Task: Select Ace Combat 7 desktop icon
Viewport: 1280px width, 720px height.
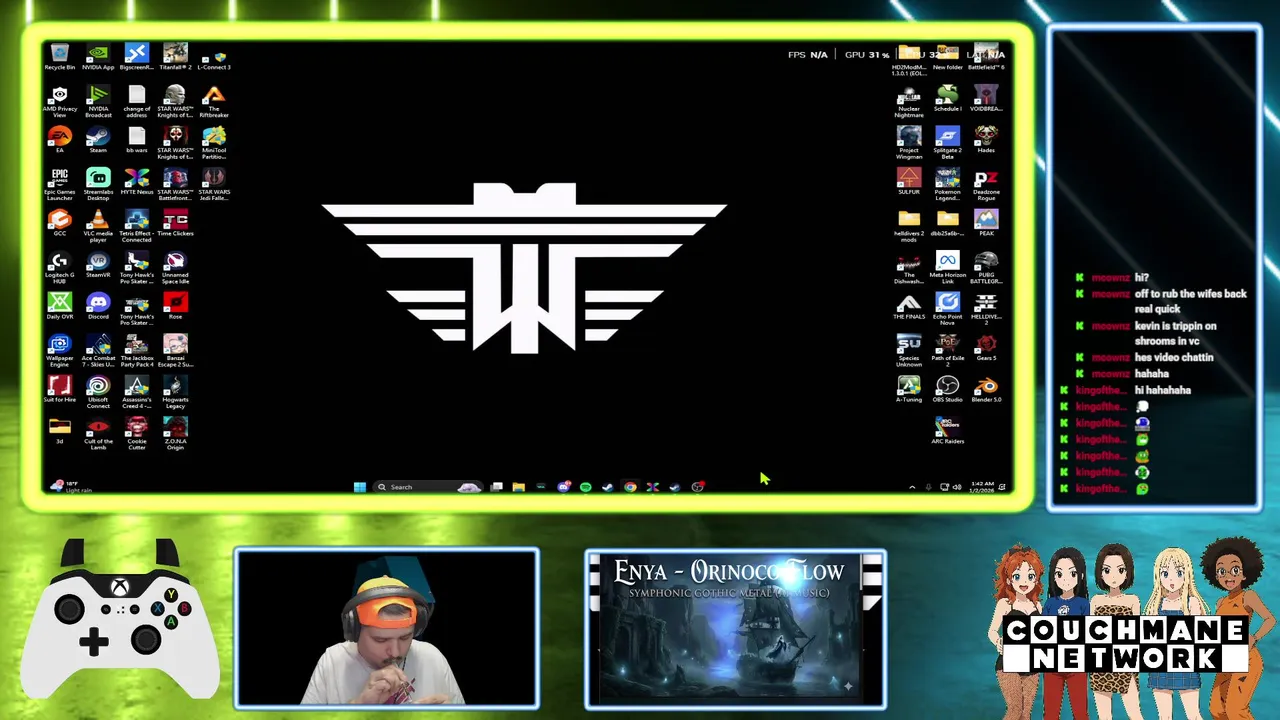Action: [98, 351]
